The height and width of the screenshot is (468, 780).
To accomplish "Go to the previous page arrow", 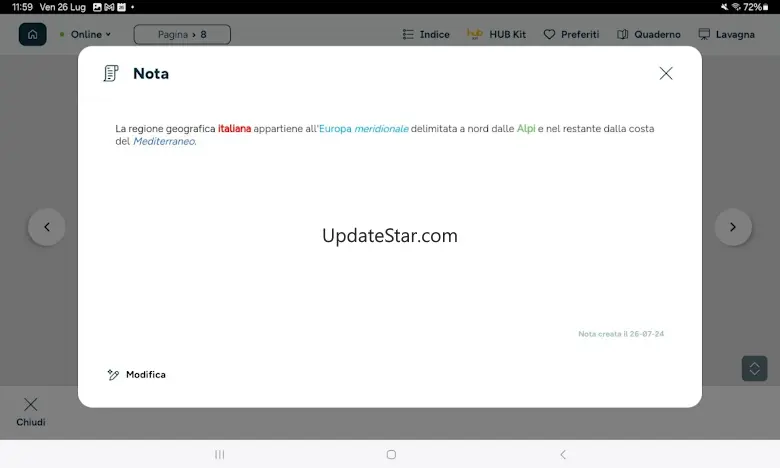I will [47, 227].
